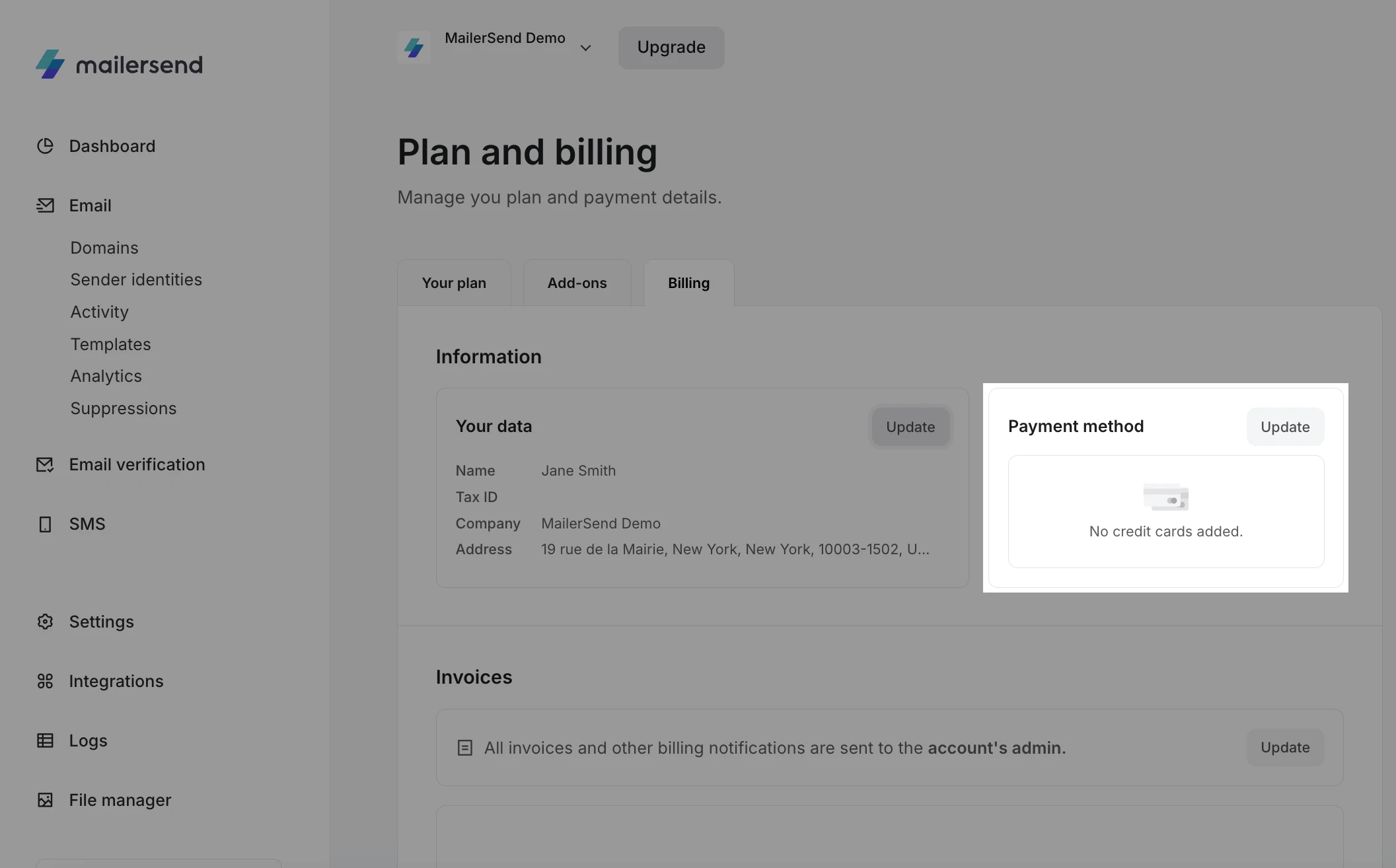Click Update in Your data card

pos(910,427)
